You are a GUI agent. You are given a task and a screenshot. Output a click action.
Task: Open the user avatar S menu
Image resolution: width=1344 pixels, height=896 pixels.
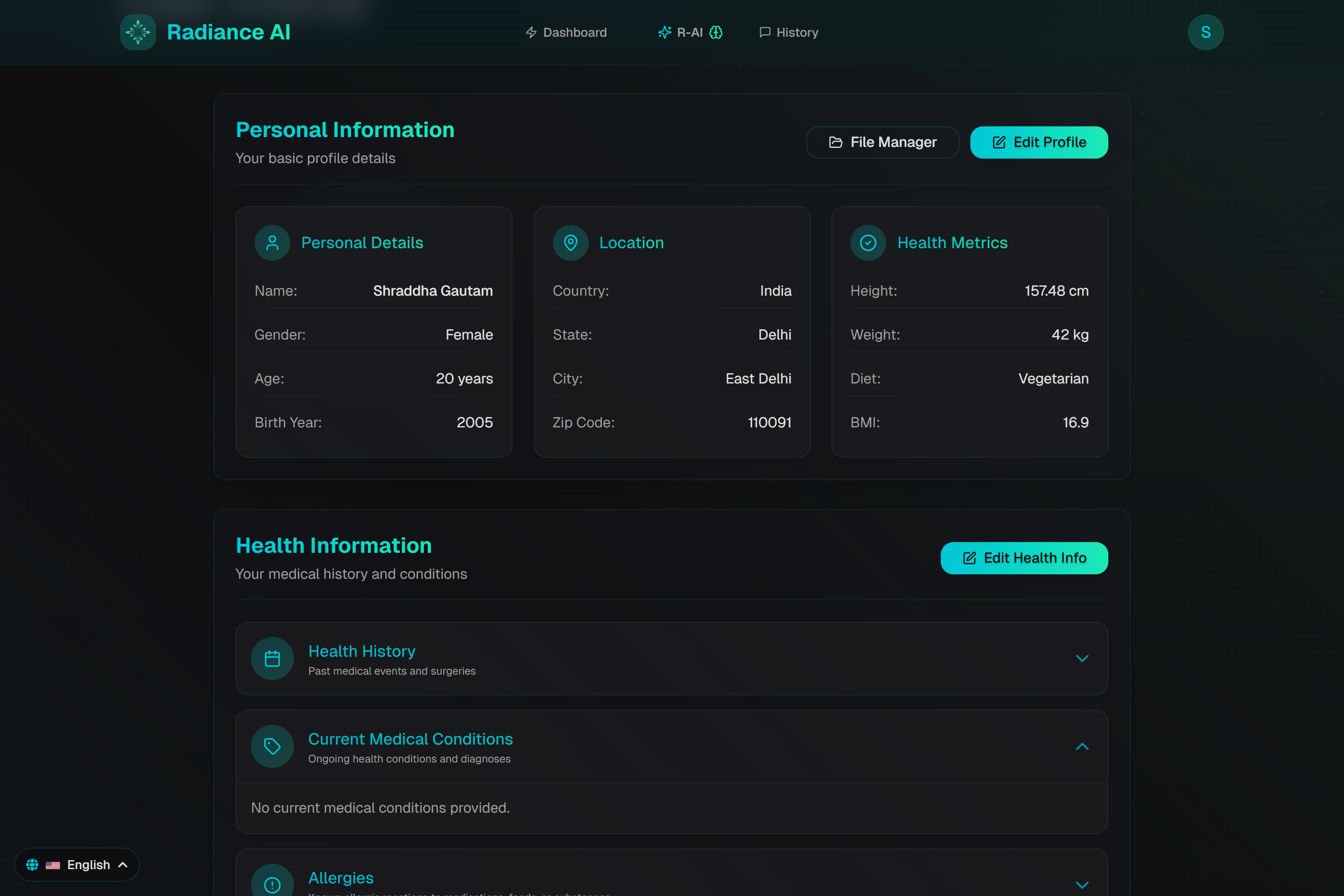pos(1205,32)
